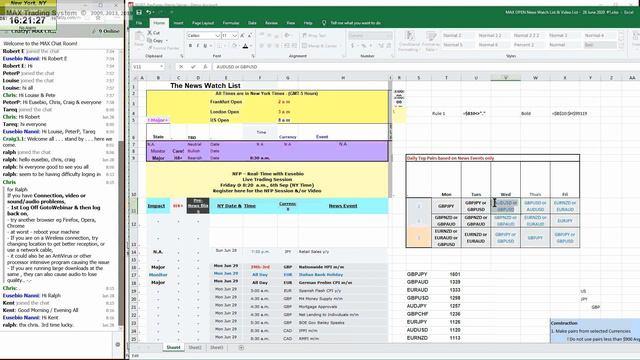640x360 pixels.
Task: Open the Font group dialog launcher
Action: (x=253, y=56)
